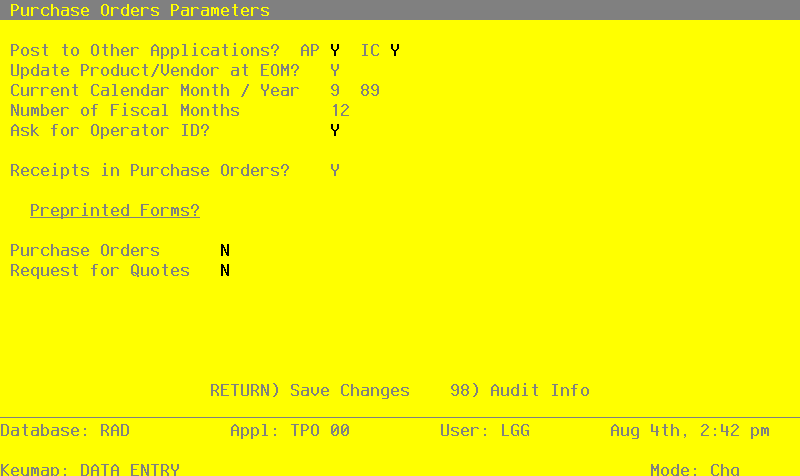
Task: Choose the 98) Audit Info option
Action: [x=520, y=390]
